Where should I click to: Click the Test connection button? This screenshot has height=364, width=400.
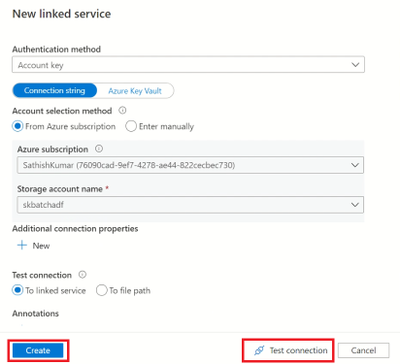click(x=289, y=350)
